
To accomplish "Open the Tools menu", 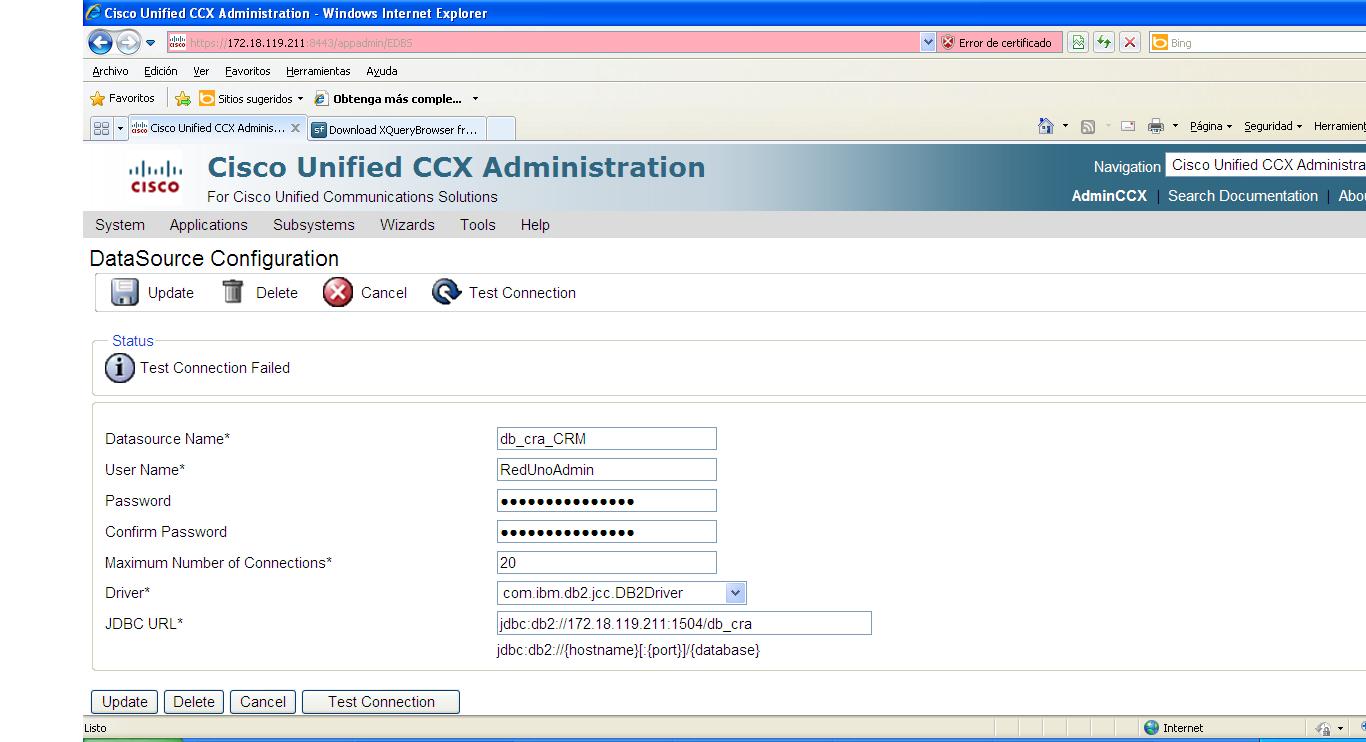I will [478, 225].
